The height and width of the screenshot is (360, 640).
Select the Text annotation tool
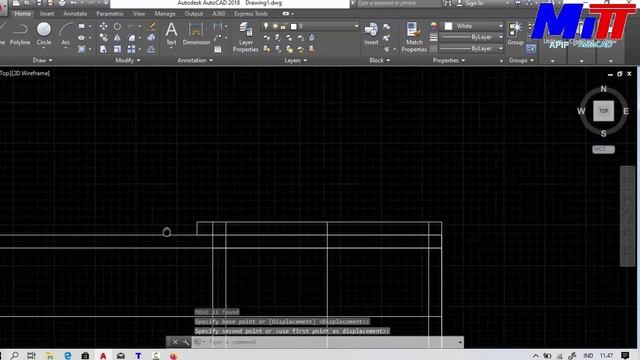171,33
